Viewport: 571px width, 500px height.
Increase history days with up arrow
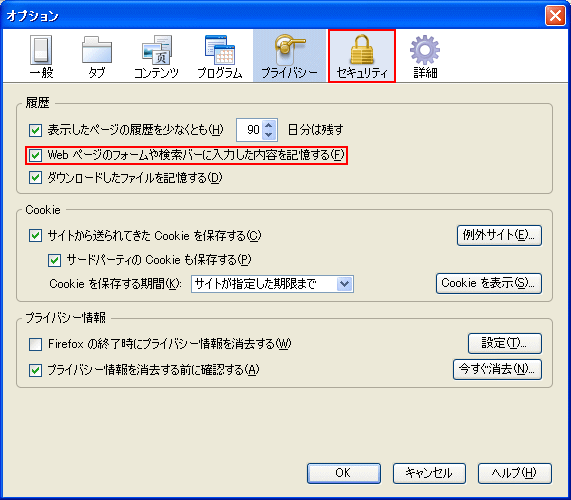tap(269, 125)
